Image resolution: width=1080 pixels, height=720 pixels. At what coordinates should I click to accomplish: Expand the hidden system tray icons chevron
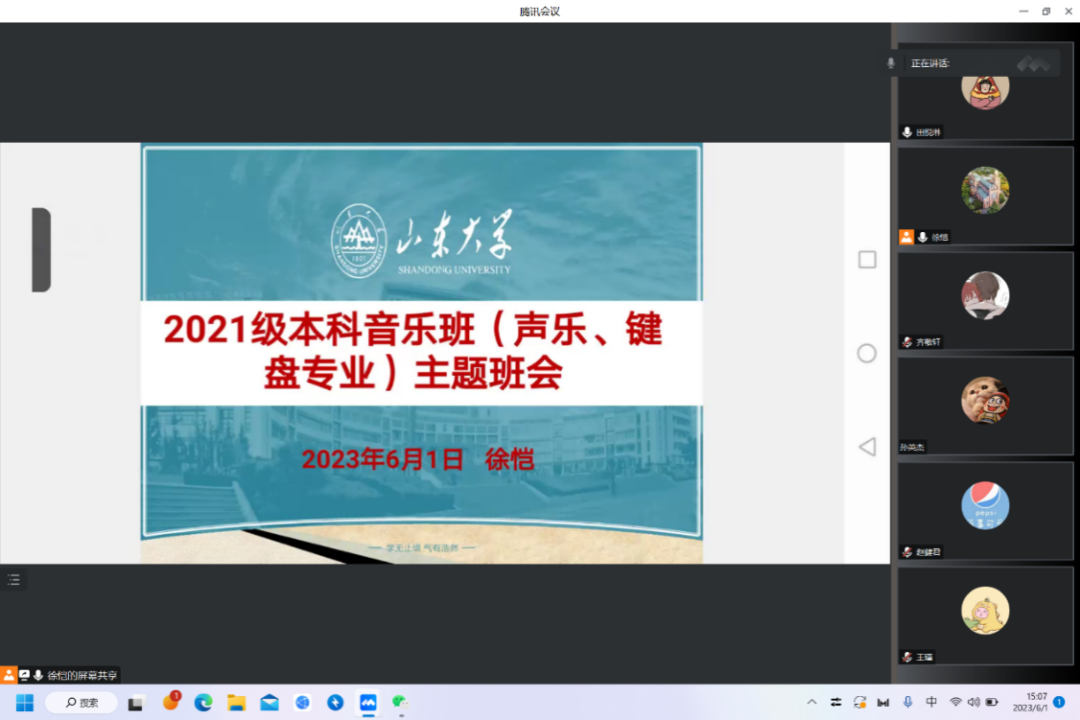tap(811, 702)
